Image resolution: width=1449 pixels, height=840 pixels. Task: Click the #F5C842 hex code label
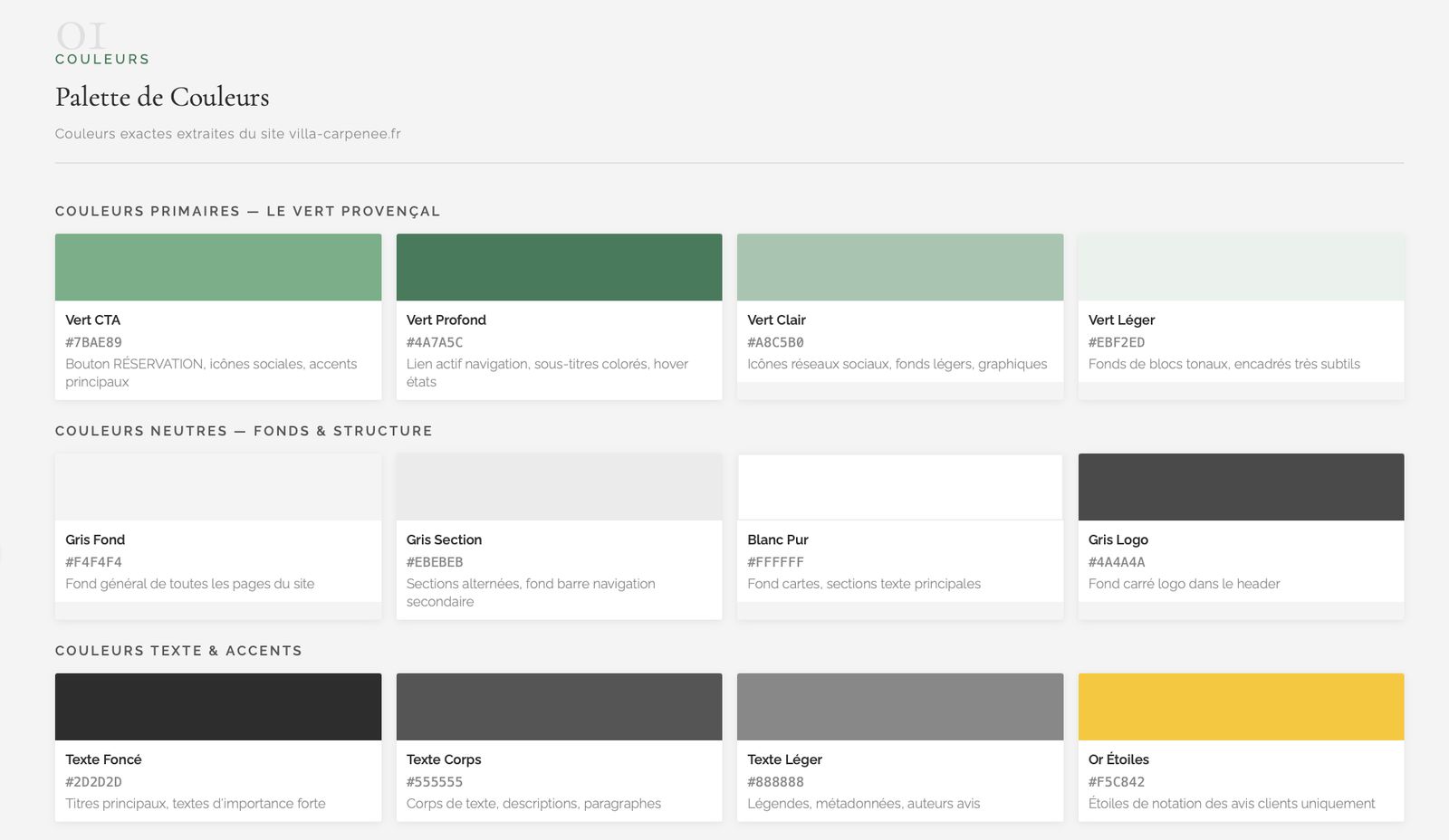(1117, 782)
